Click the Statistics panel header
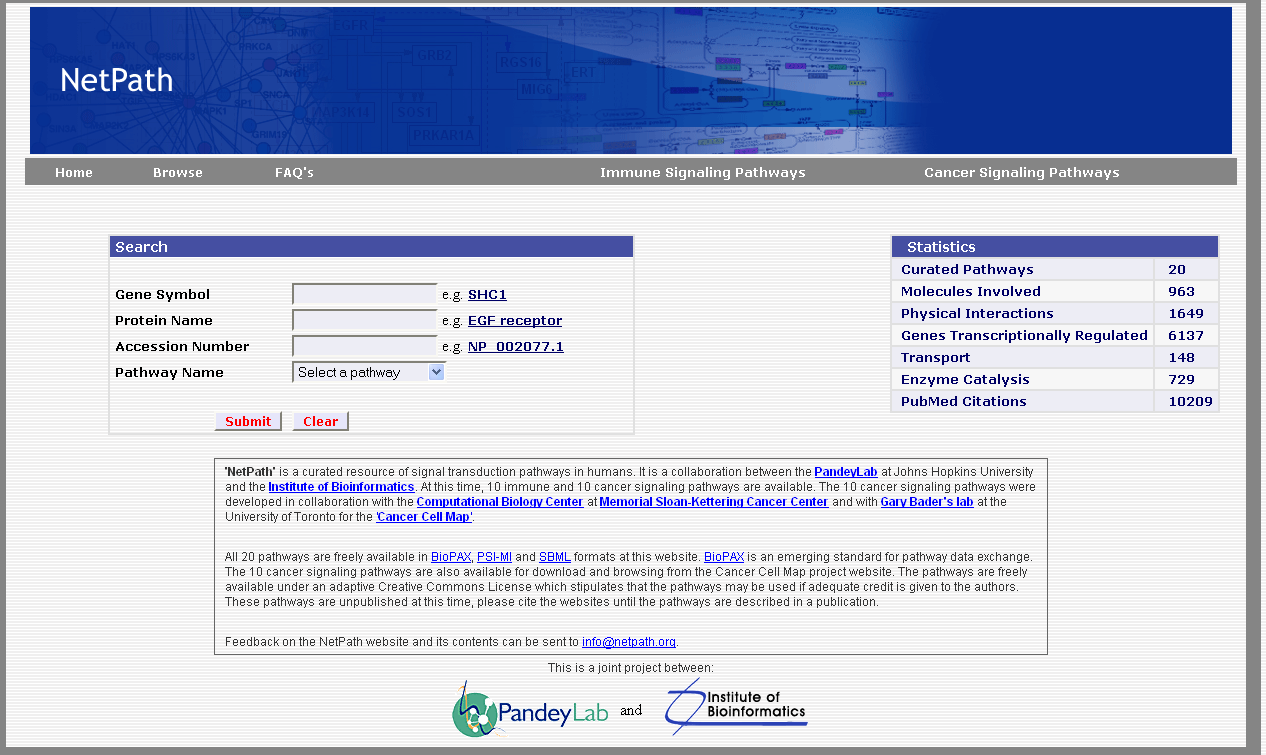 tap(1055, 247)
